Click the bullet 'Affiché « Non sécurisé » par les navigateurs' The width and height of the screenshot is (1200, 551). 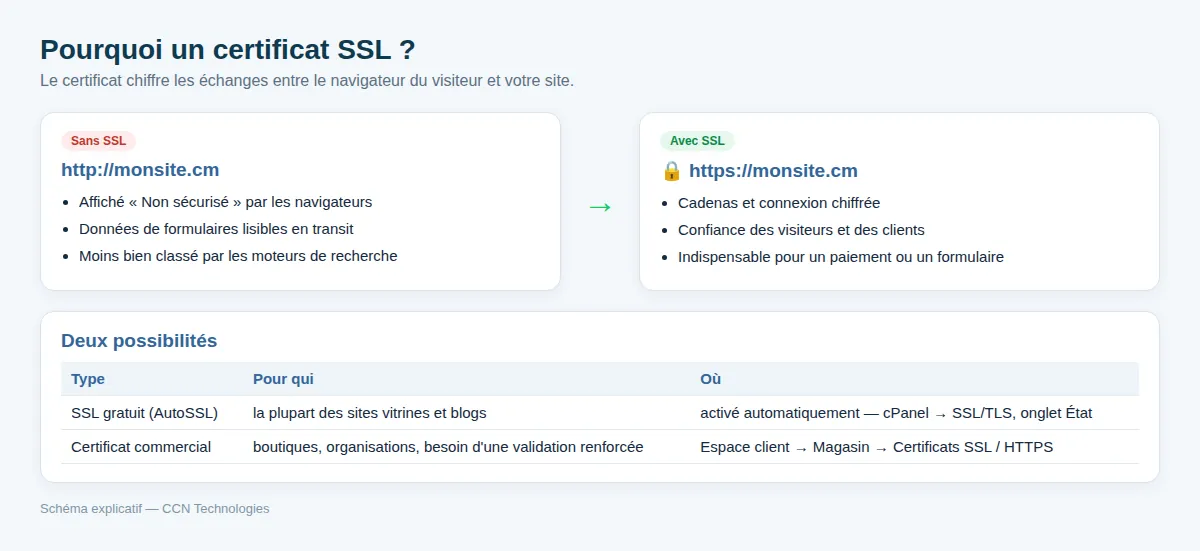click(x=225, y=202)
